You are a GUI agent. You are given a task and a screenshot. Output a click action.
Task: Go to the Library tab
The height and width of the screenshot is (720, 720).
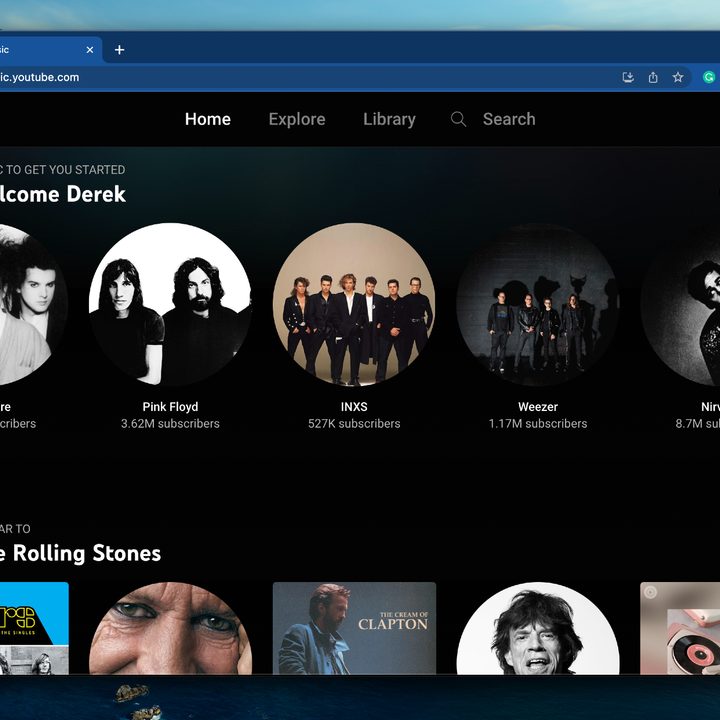(389, 119)
